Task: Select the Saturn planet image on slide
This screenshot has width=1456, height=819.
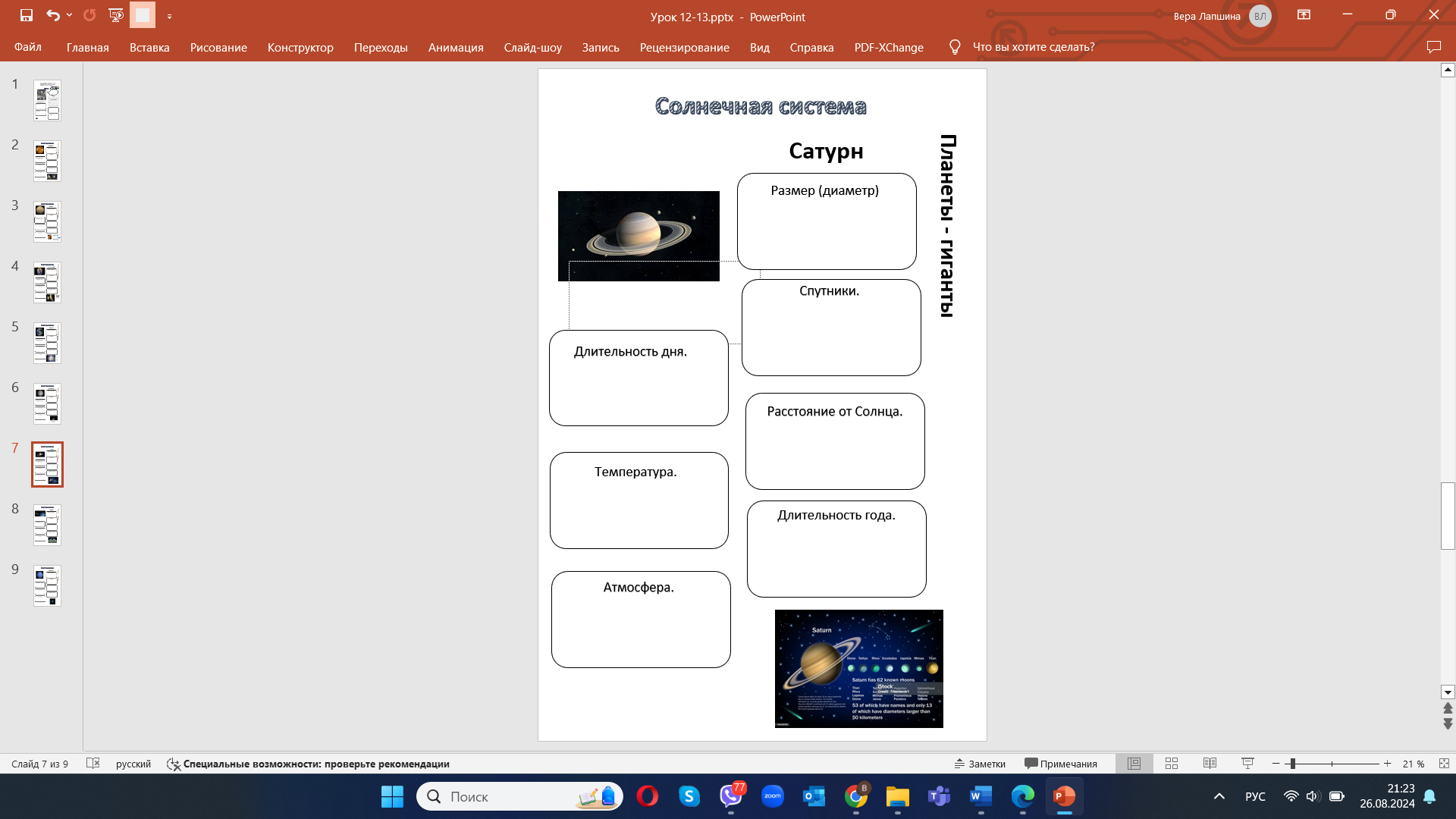Action: 639,236
